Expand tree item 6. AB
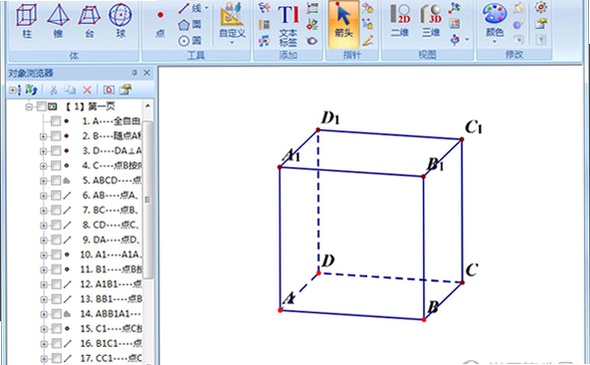Image resolution: width=590 pixels, height=365 pixels. [x=44, y=196]
